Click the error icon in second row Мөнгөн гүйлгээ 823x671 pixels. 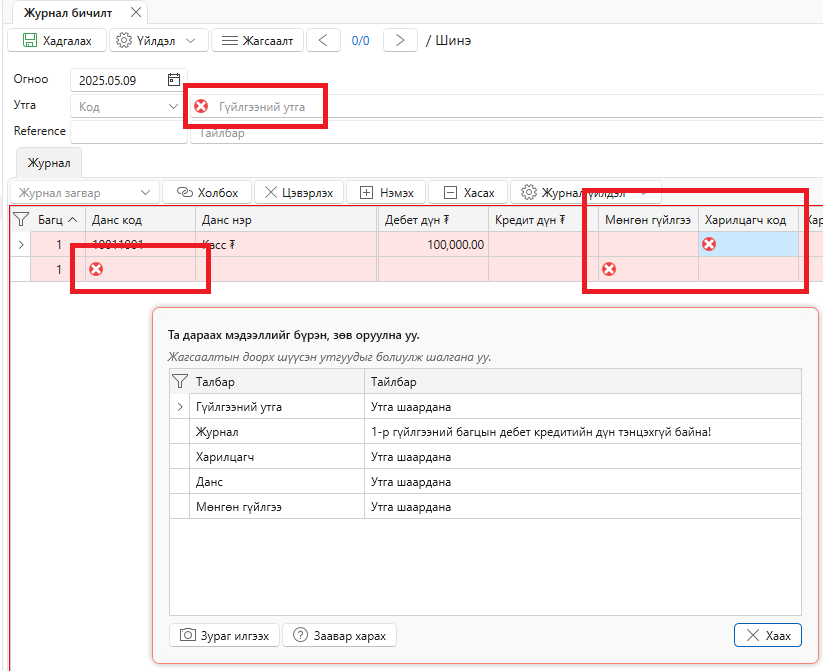[x=609, y=269]
